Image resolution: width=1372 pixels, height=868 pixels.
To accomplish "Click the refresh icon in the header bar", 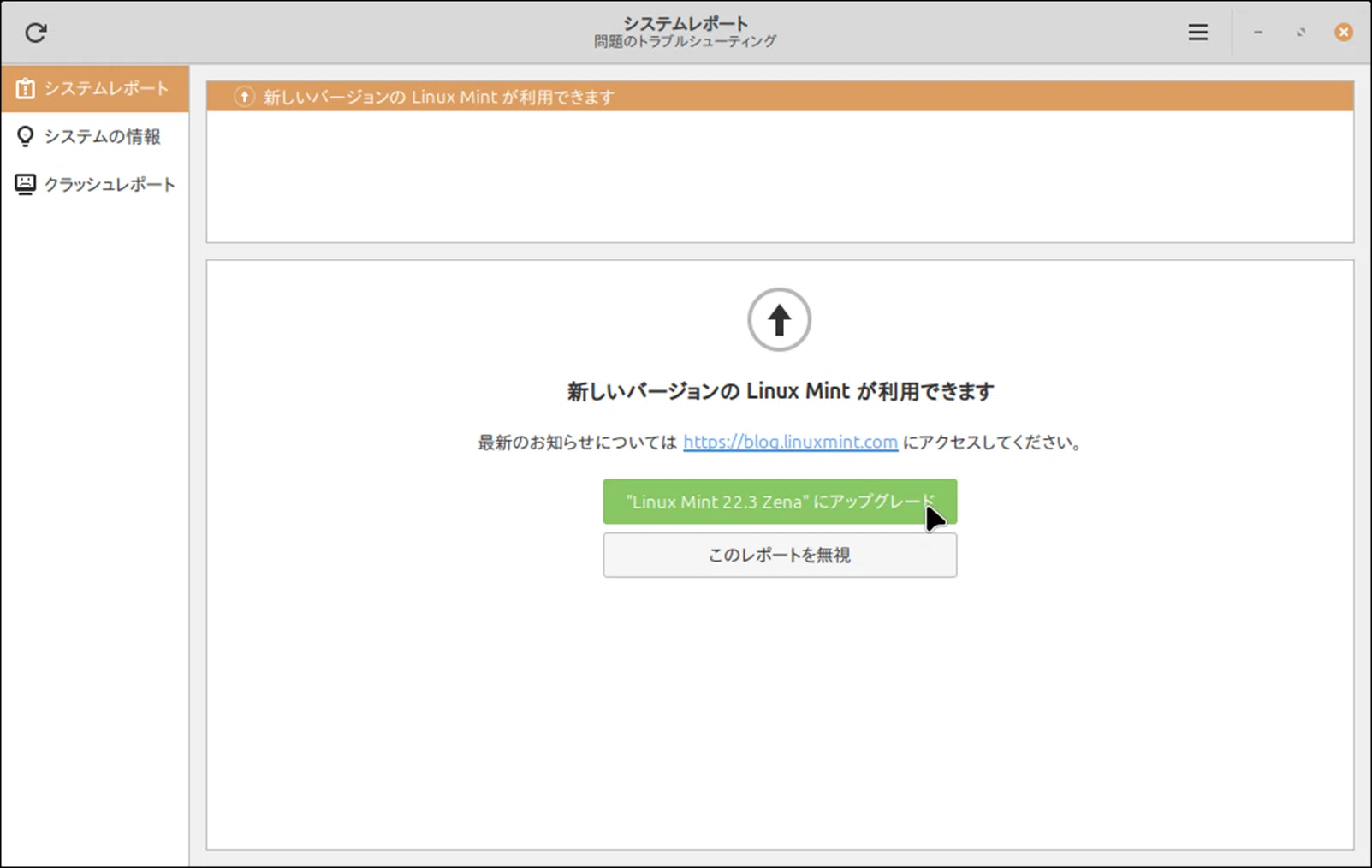I will pyautogui.click(x=35, y=33).
